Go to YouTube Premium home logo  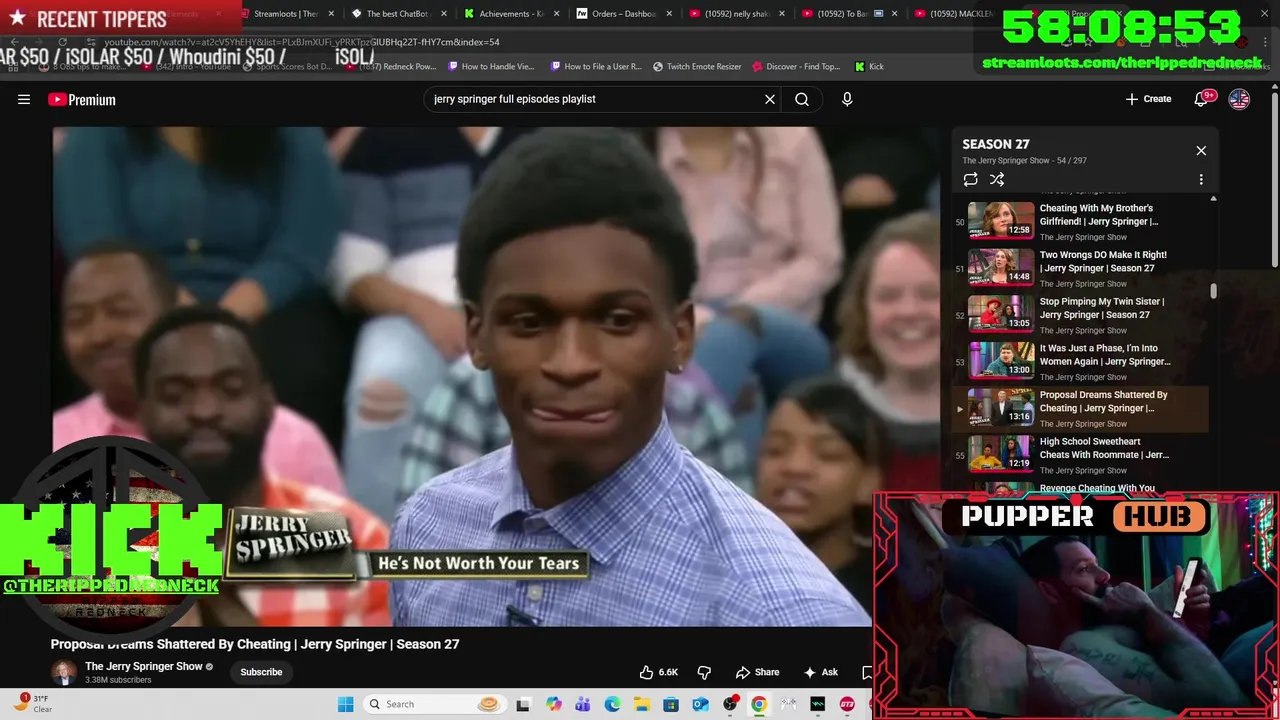(x=82, y=99)
